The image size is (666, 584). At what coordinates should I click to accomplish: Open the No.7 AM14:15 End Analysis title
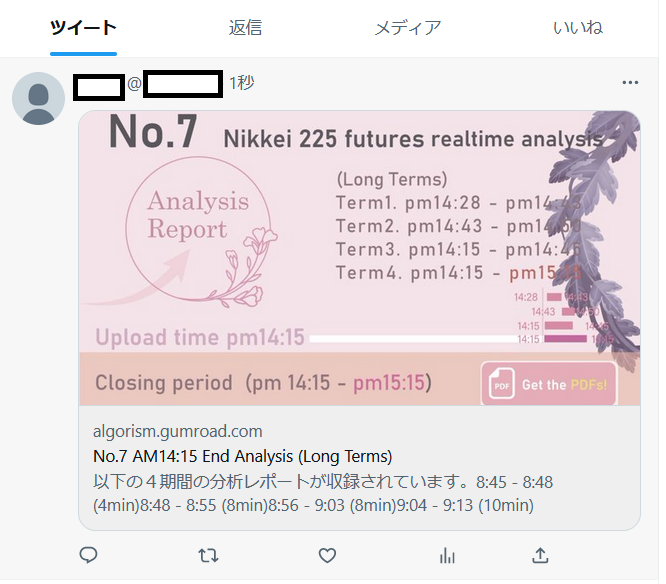[243, 456]
